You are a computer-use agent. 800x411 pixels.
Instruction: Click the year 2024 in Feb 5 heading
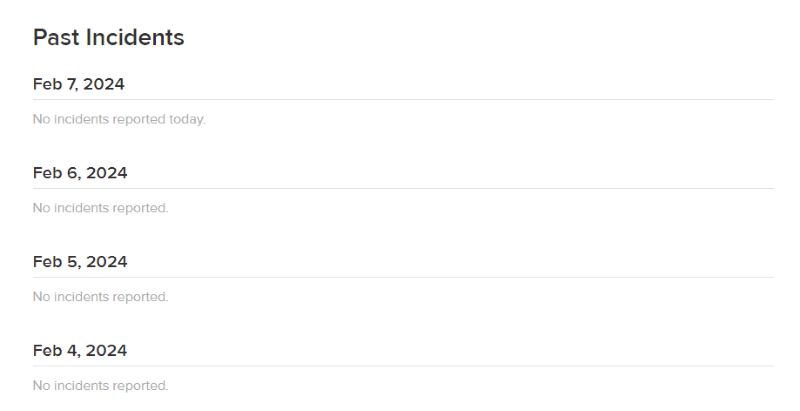(x=107, y=262)
